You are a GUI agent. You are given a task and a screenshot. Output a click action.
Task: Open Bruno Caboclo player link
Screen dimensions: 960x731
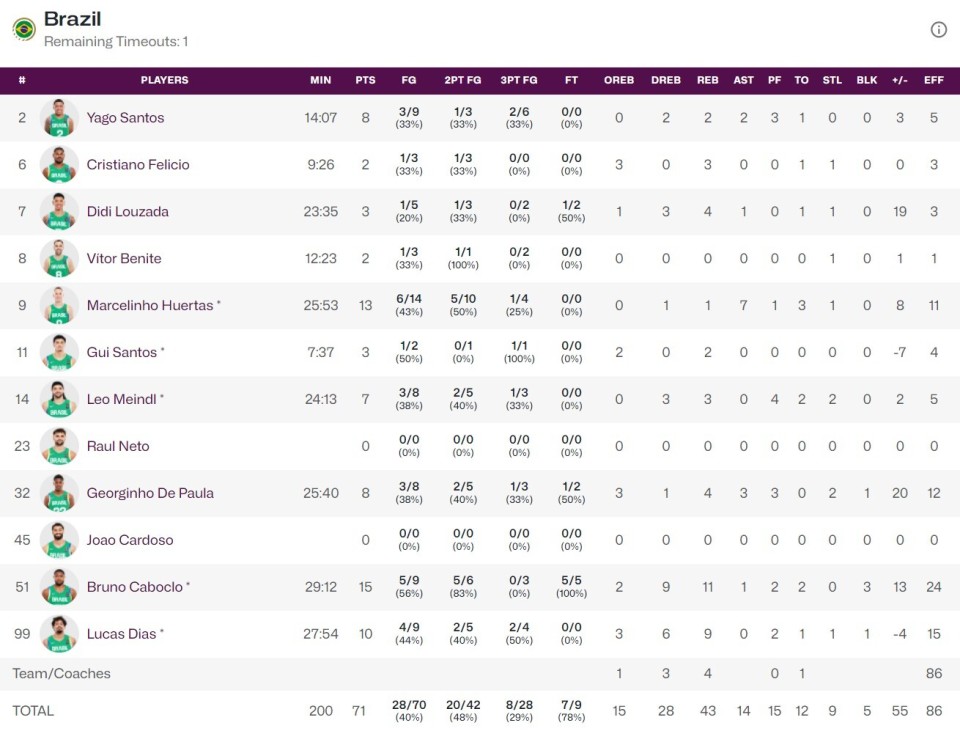click(x=135, y=587)
